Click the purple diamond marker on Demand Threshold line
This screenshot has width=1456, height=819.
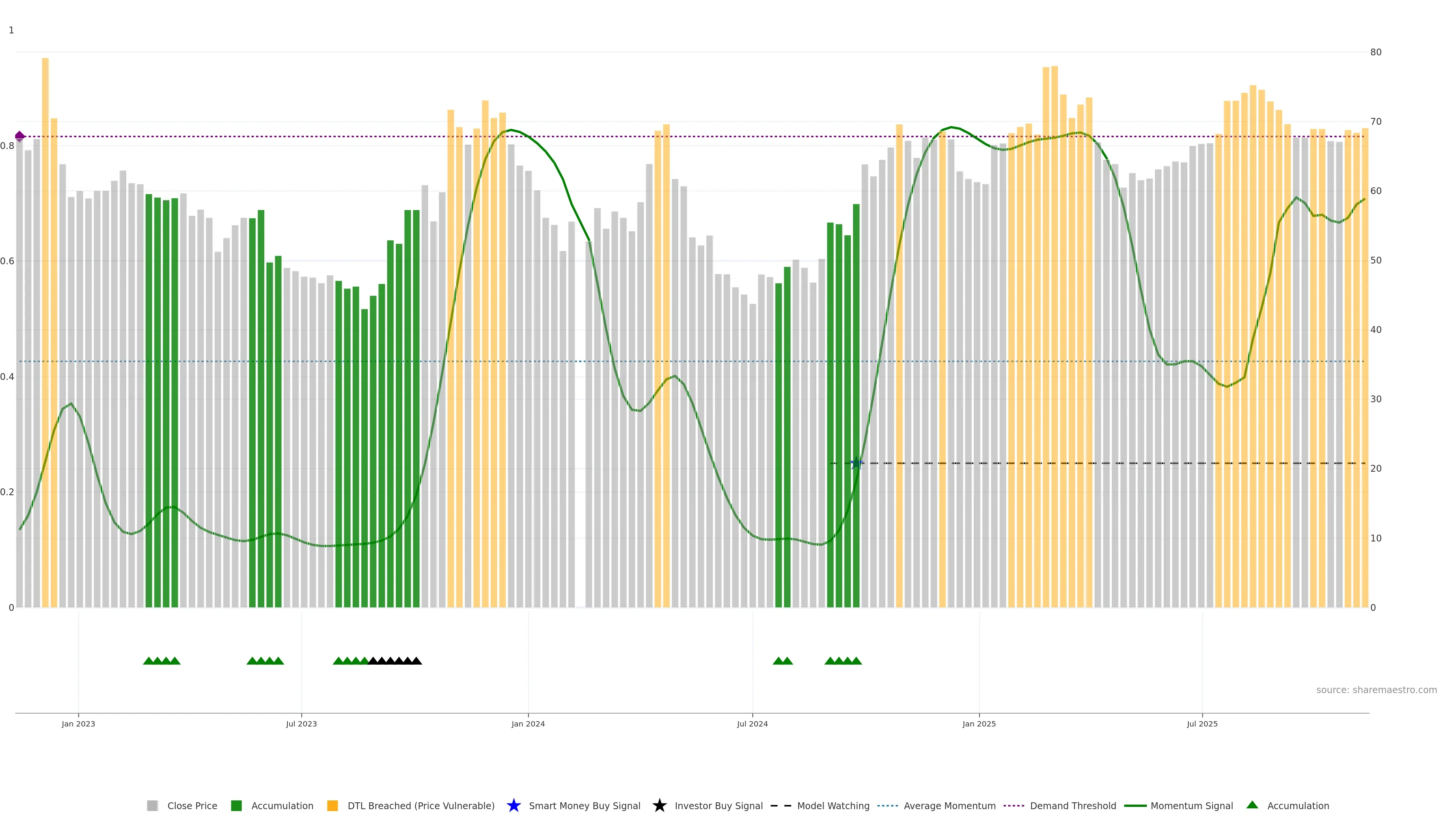20,136
